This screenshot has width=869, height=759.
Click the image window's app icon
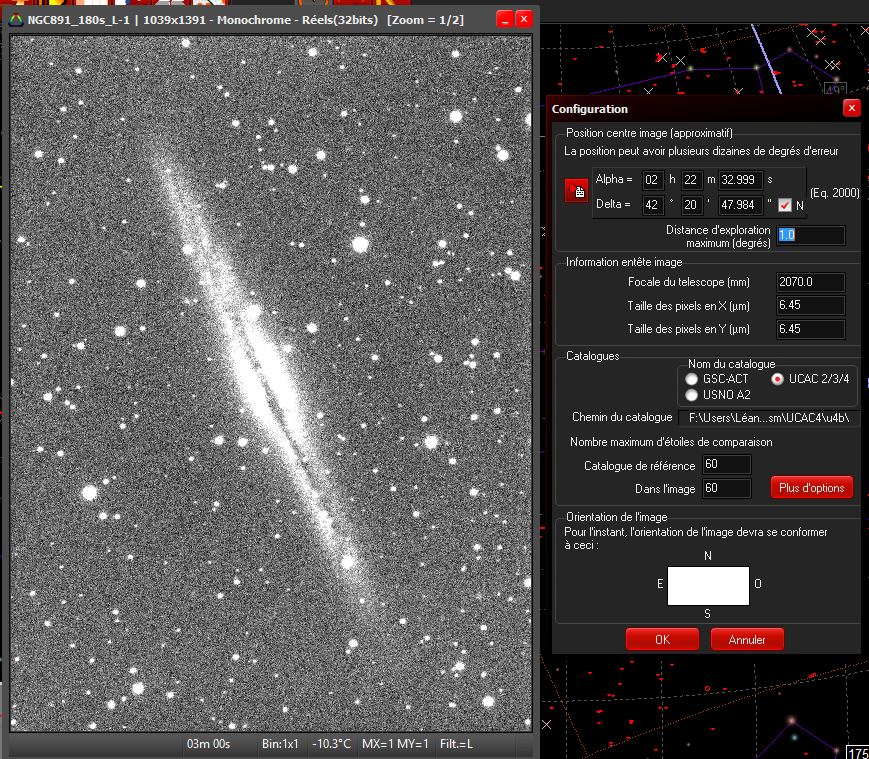[15, 19]
